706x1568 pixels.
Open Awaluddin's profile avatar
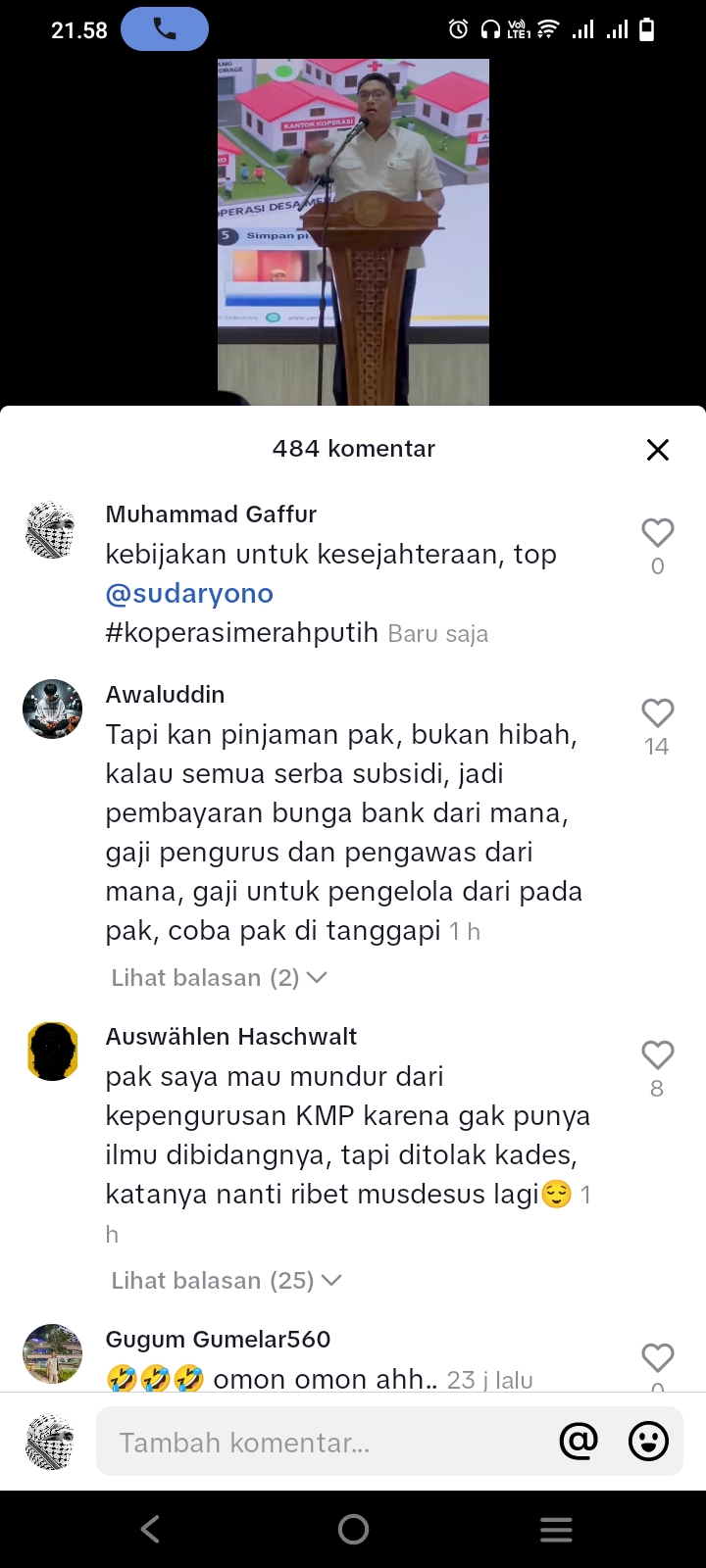[x=52, y=709]
